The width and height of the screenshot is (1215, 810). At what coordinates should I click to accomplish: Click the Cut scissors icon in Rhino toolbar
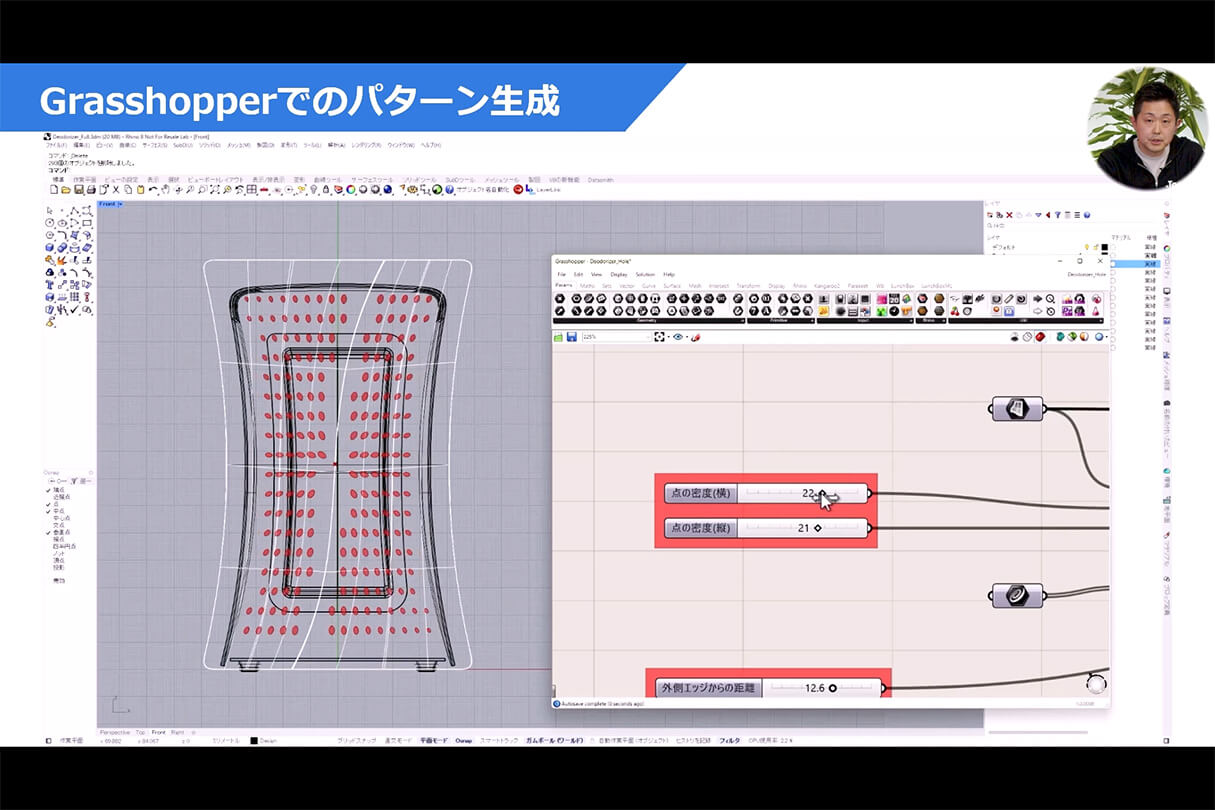tap(116, 189)
